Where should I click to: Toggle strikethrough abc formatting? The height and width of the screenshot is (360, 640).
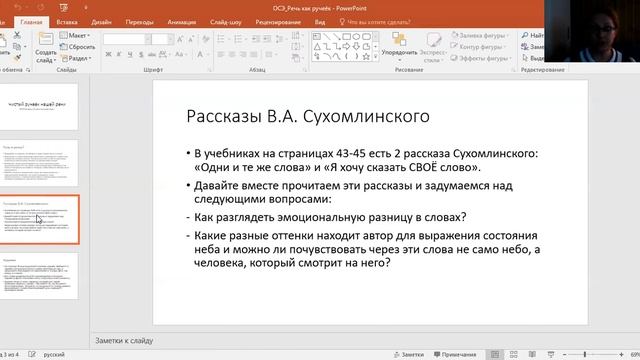point(151,54)
